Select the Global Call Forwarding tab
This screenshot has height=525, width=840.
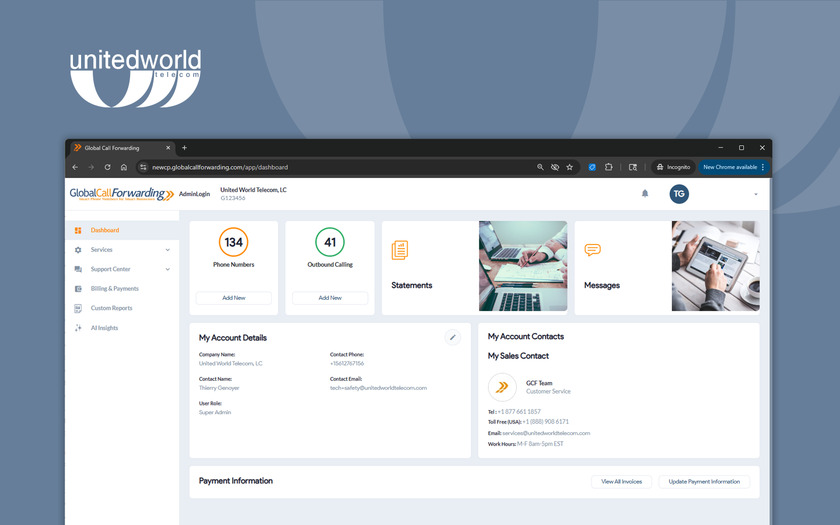[122, 148]
